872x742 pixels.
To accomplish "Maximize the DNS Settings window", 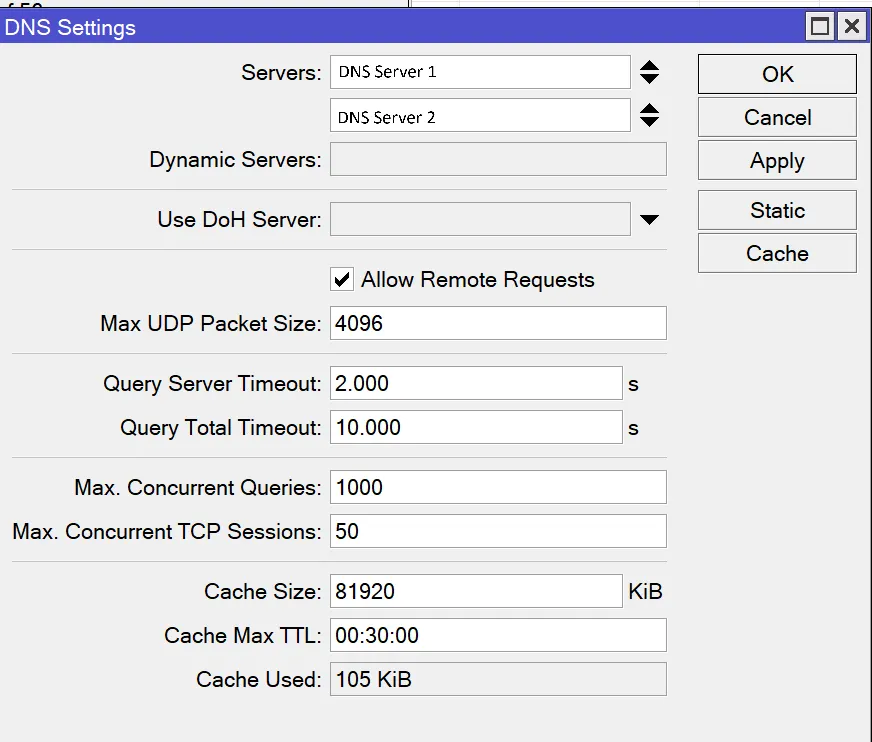I will (820, 26).
